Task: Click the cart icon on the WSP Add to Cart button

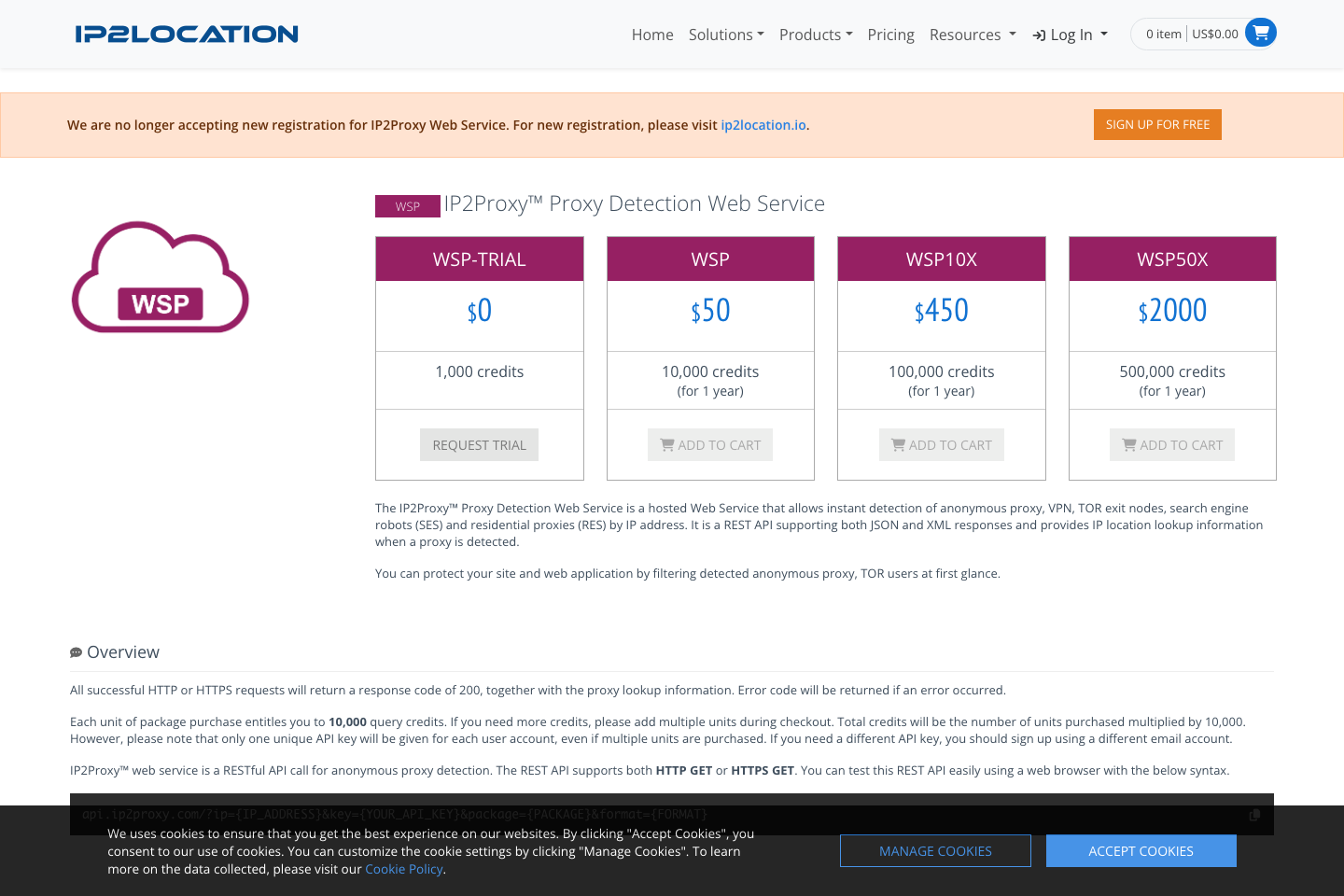Action: click(666, 444)
